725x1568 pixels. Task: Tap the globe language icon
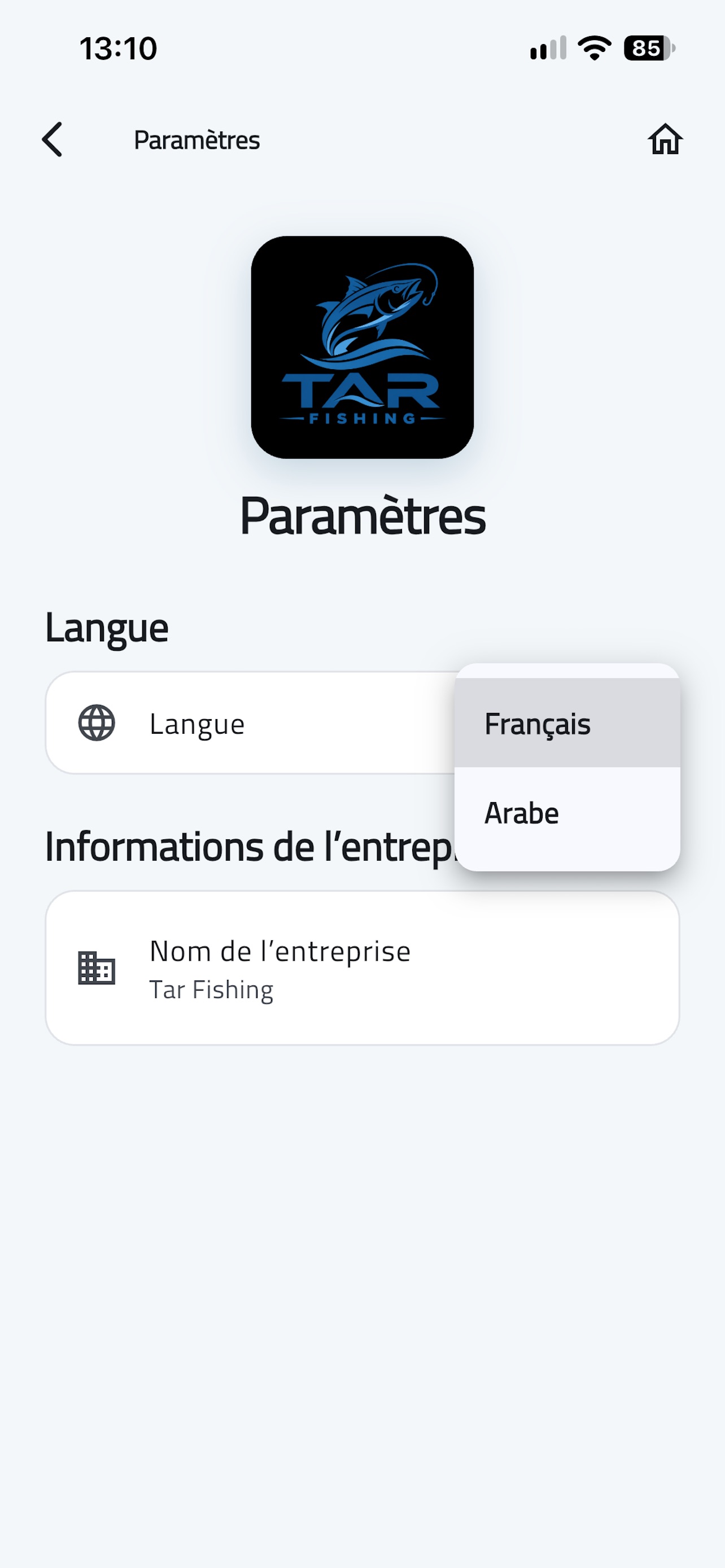tap(96, 722)
